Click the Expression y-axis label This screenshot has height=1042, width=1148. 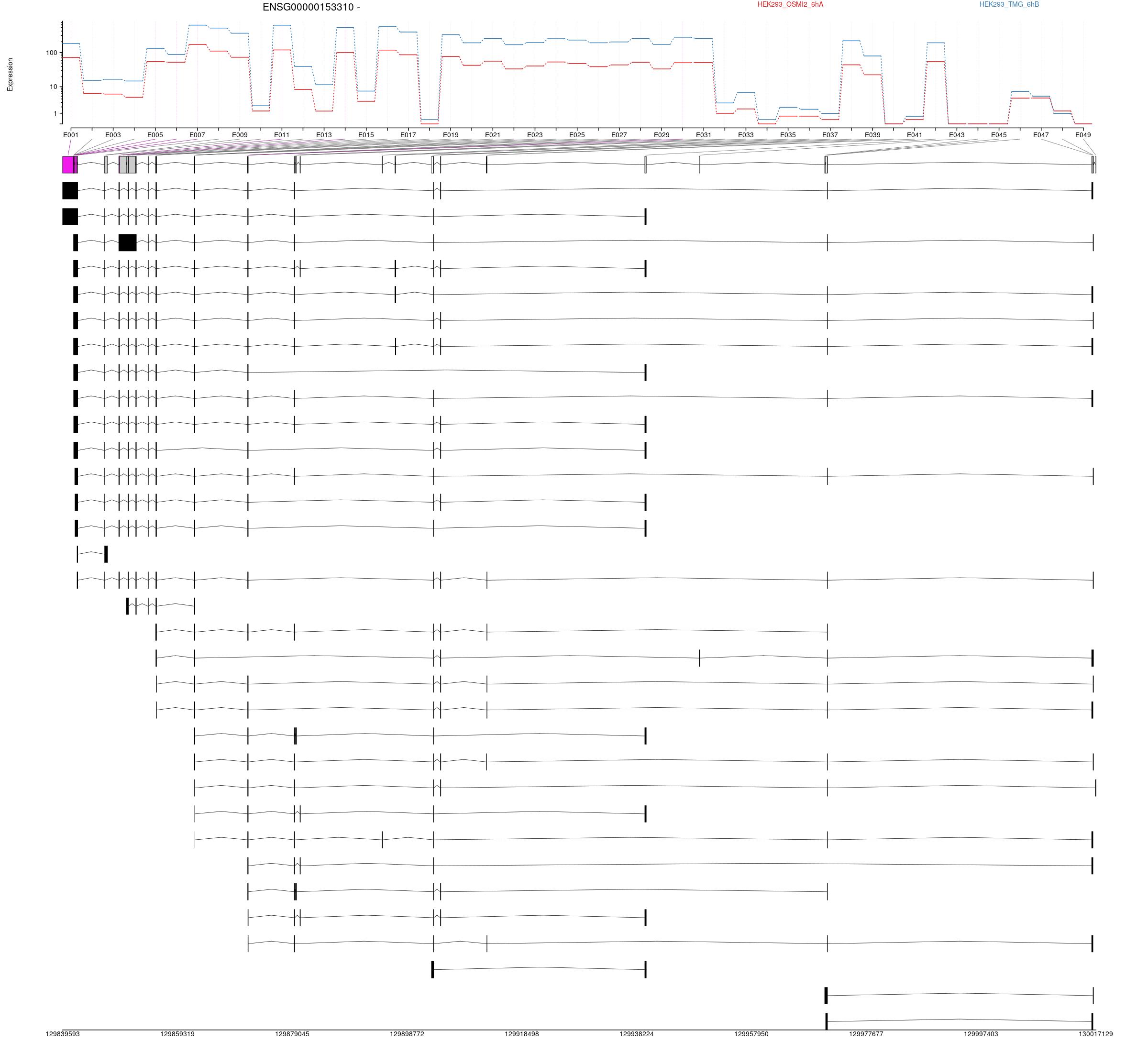(10, 75)
